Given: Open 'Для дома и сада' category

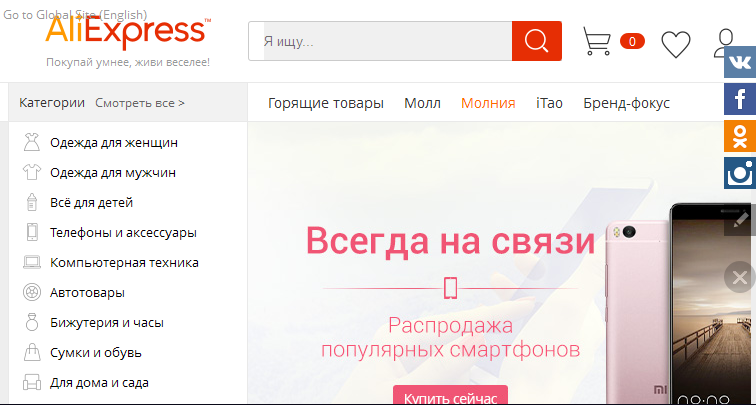Looking at the screenshot, I should tap(99, 383).
